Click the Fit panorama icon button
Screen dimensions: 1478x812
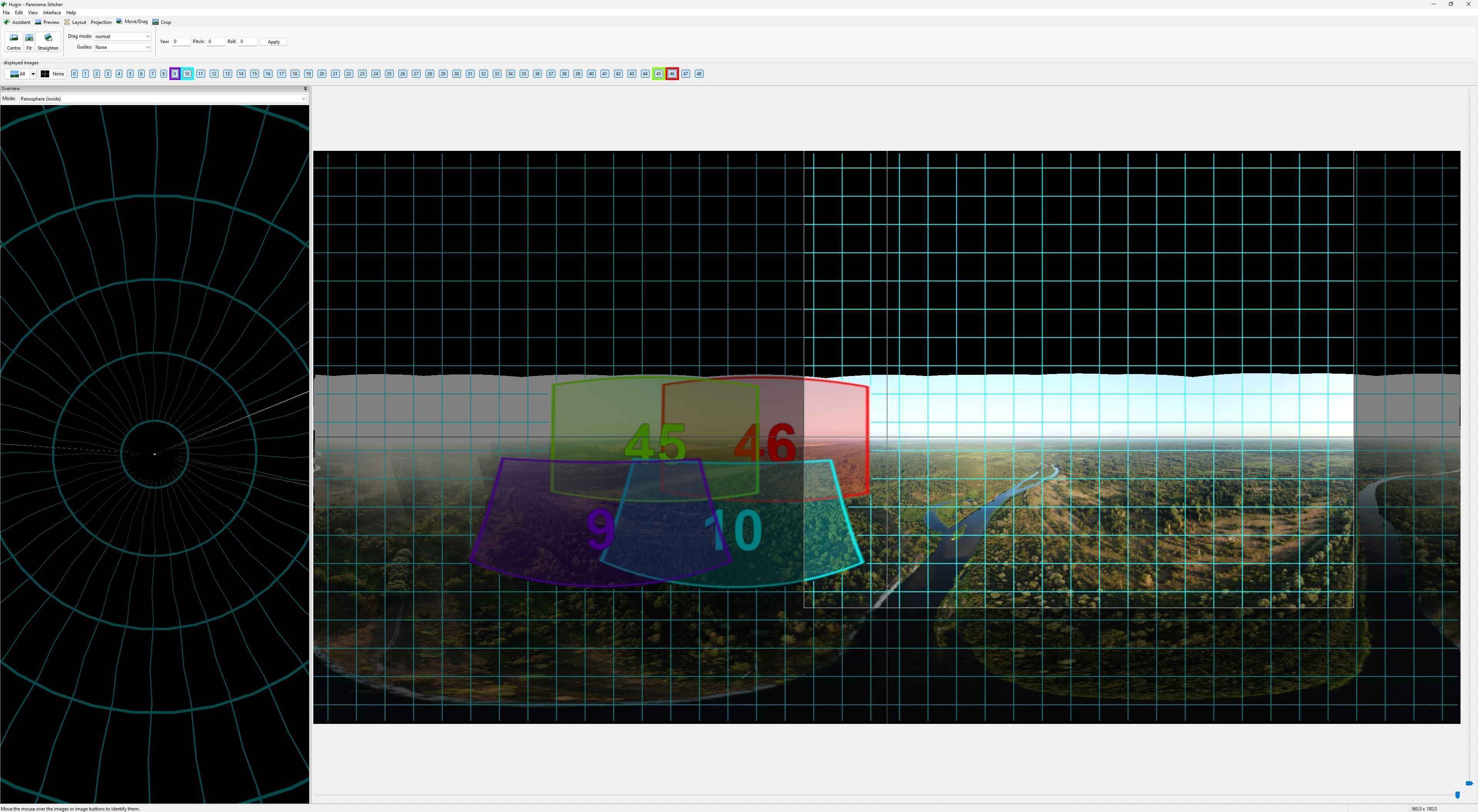29,41
